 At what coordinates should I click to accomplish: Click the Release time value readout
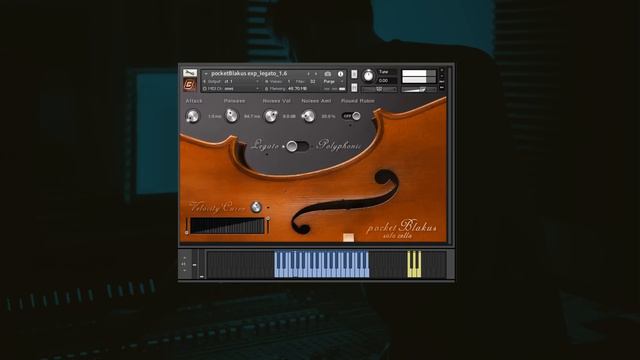[x=252, y=117]
